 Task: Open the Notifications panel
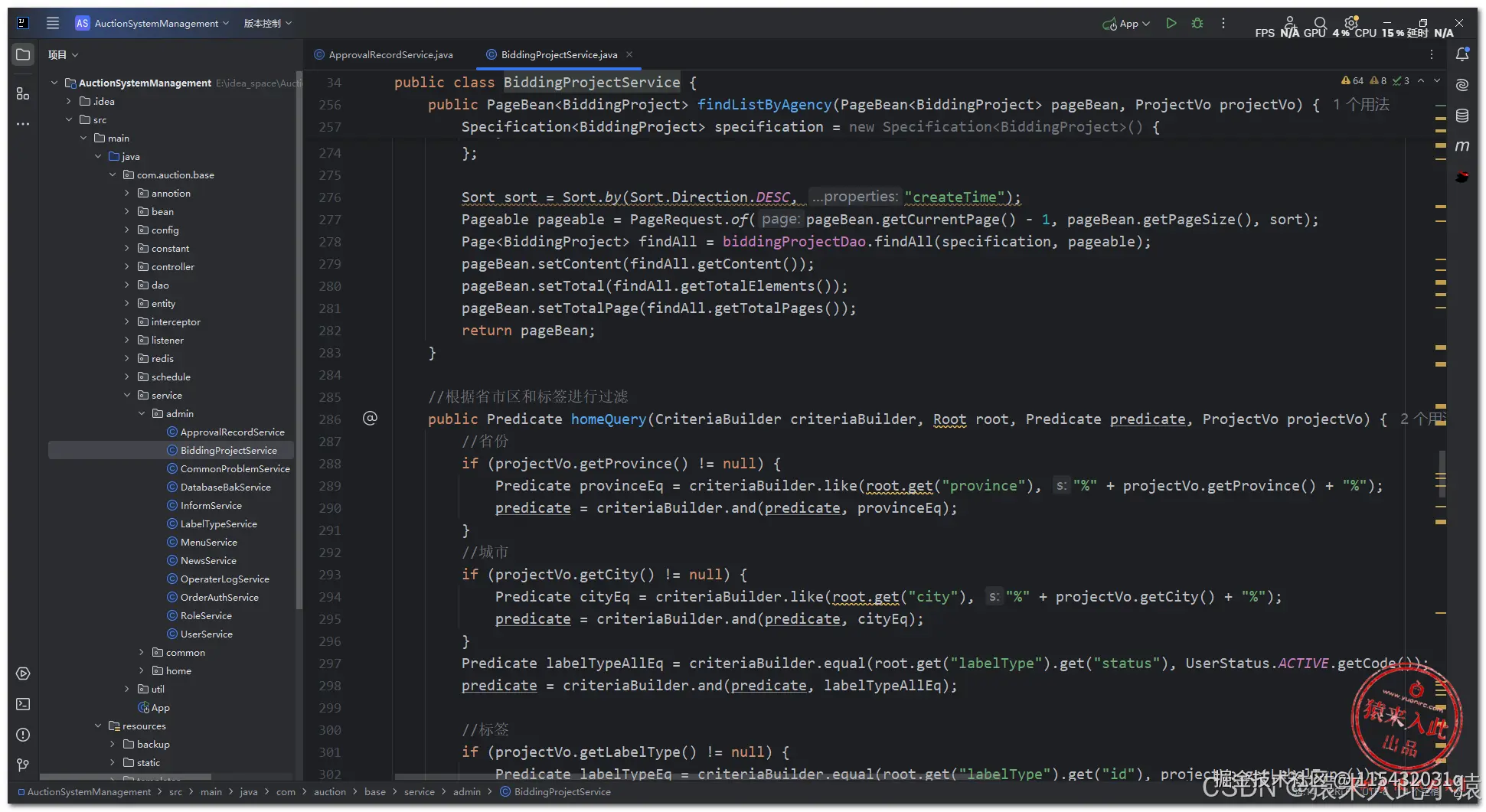1462,54
